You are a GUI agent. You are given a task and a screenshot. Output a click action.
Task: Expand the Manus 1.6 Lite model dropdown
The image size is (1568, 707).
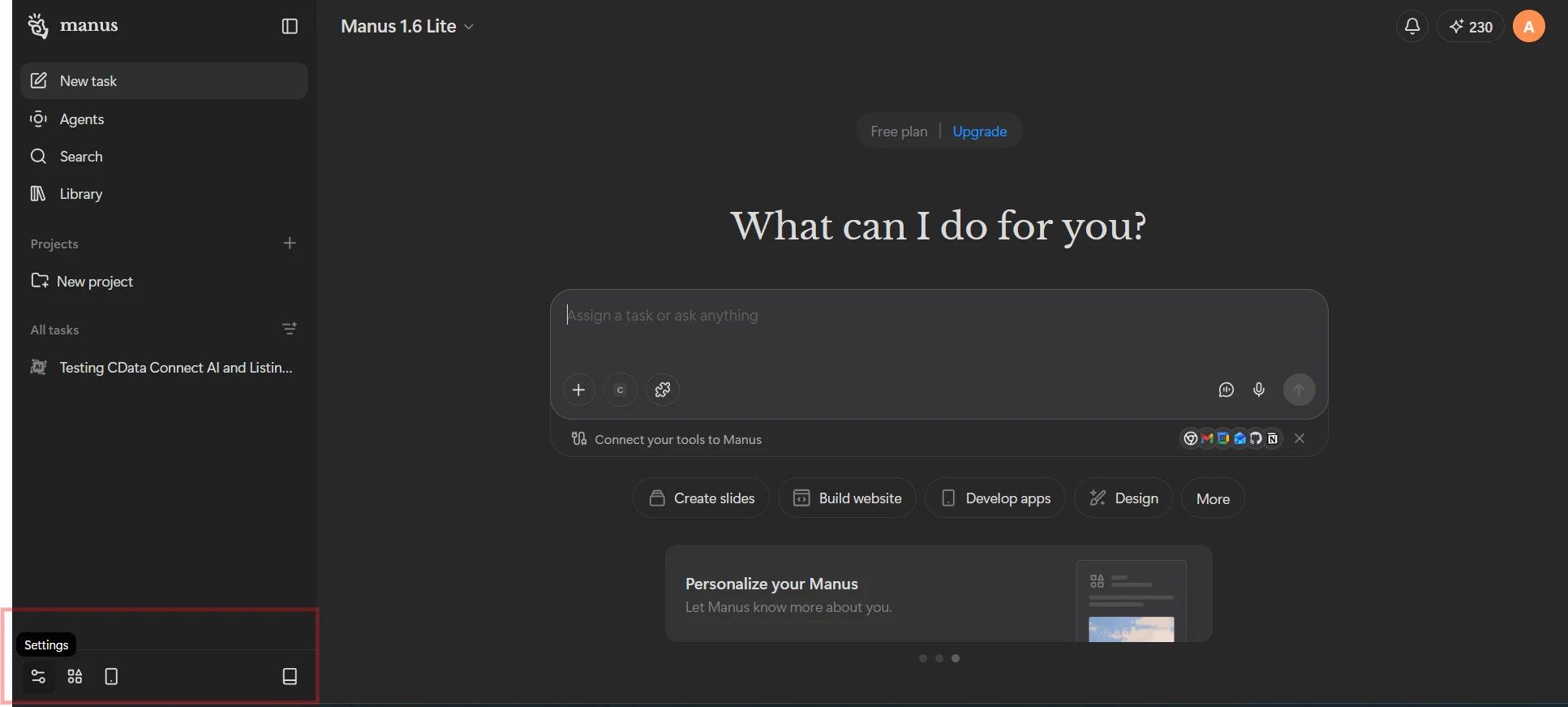pyautogui.click(x=407, y=26)
